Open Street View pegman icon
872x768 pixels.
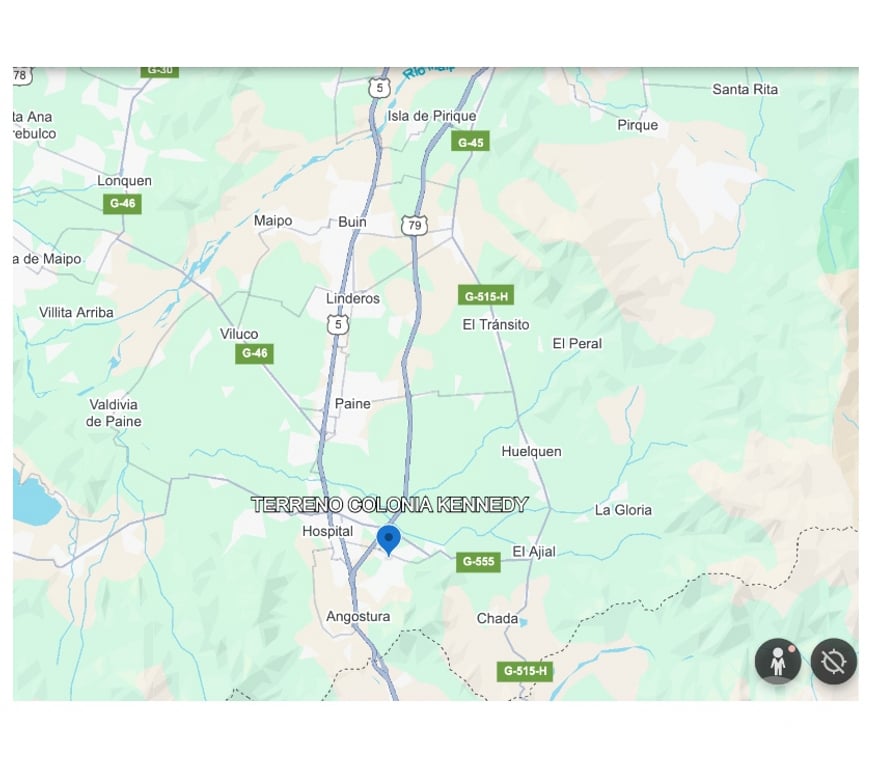click(x=777, y=661)
